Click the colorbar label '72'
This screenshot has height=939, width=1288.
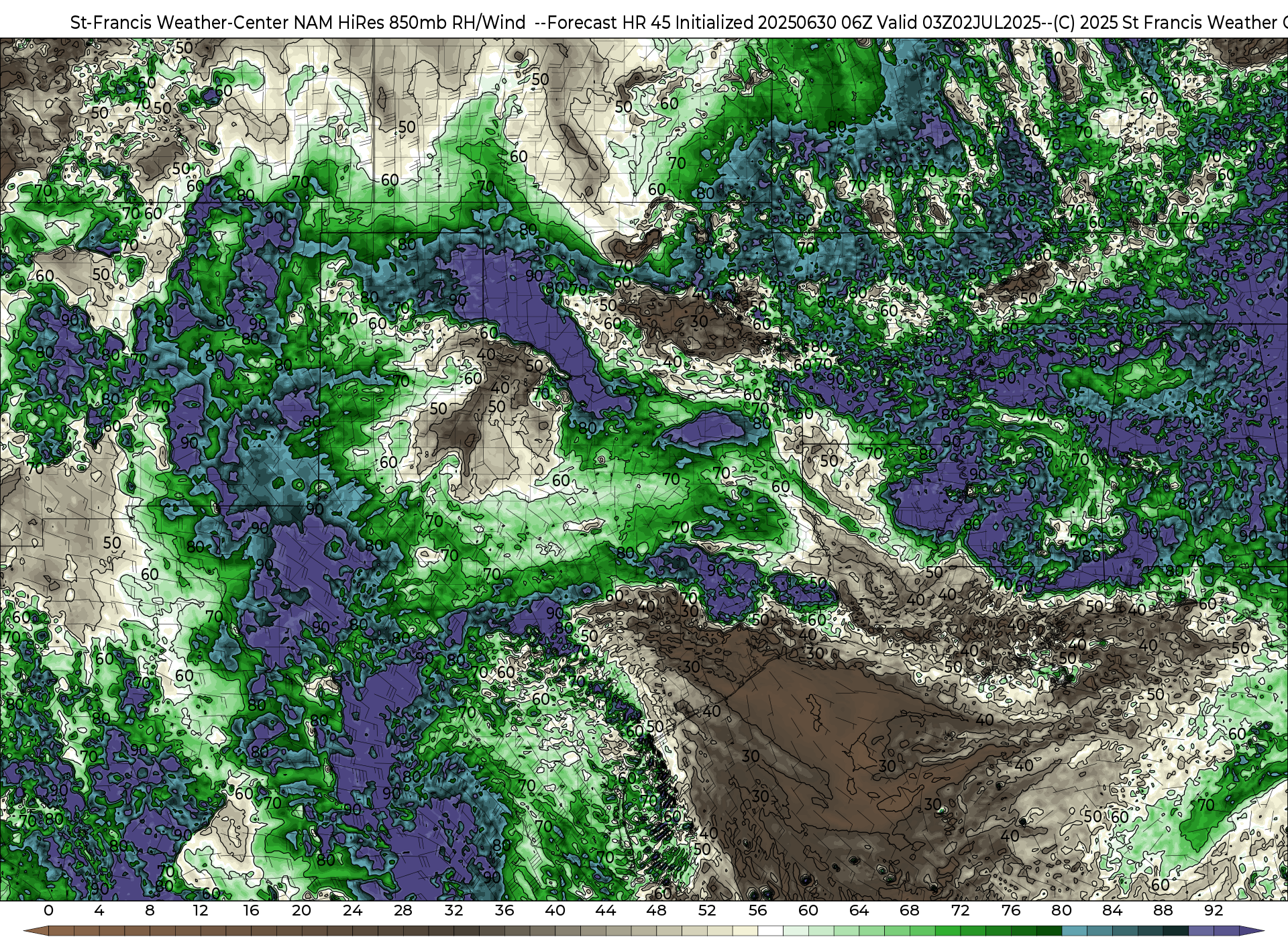coord(960,910)
